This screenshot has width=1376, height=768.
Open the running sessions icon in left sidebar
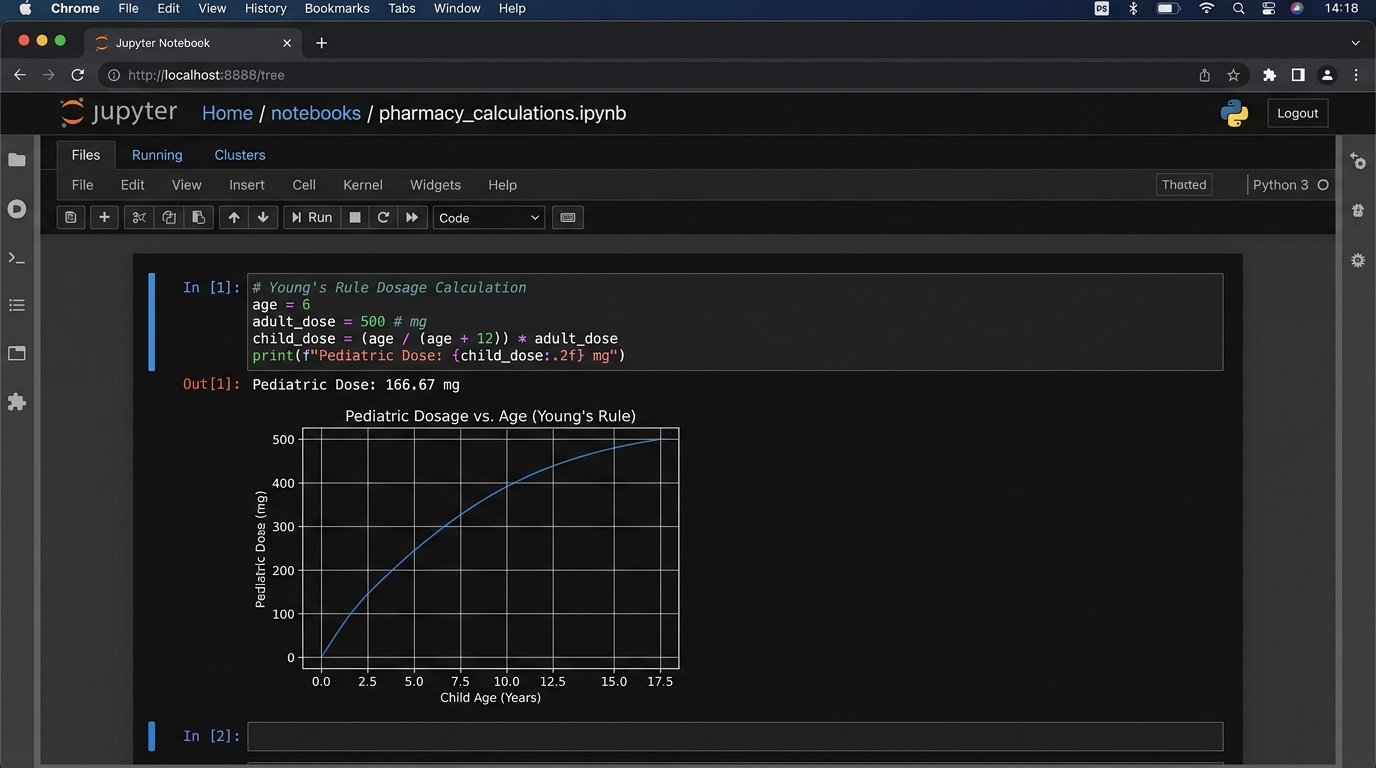point(17,209)
